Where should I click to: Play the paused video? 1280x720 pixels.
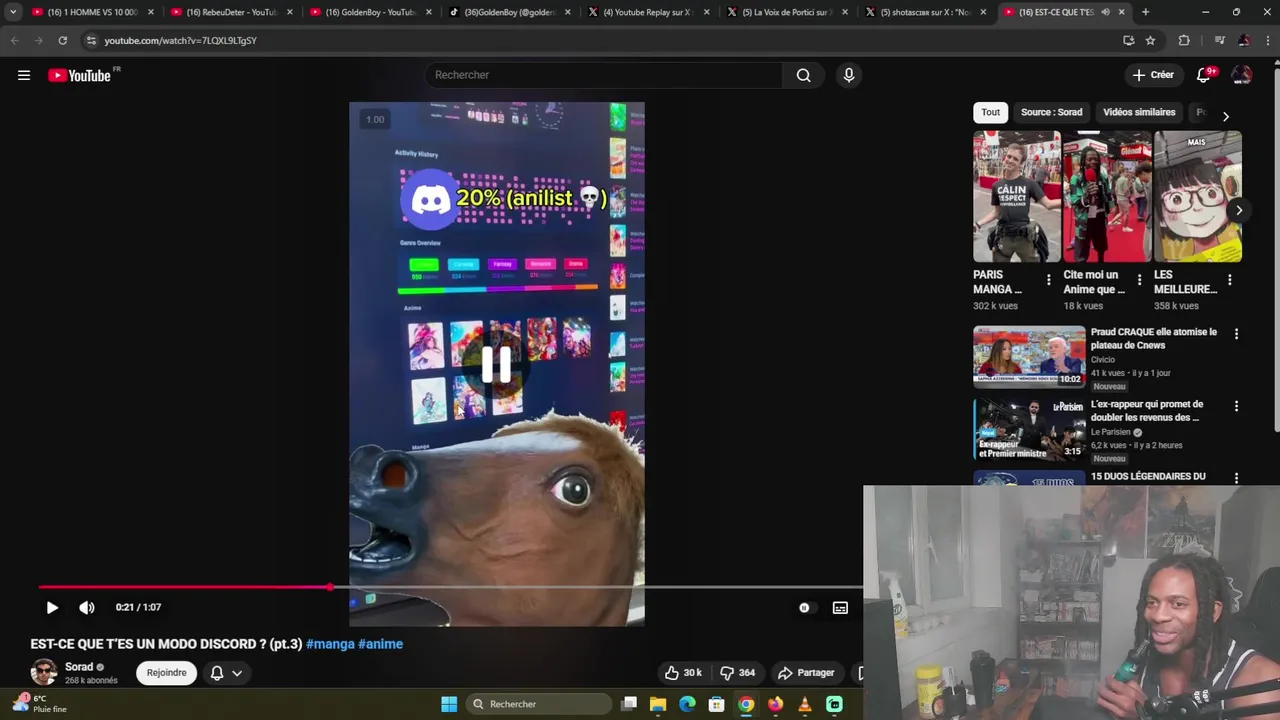pos(52,607)
